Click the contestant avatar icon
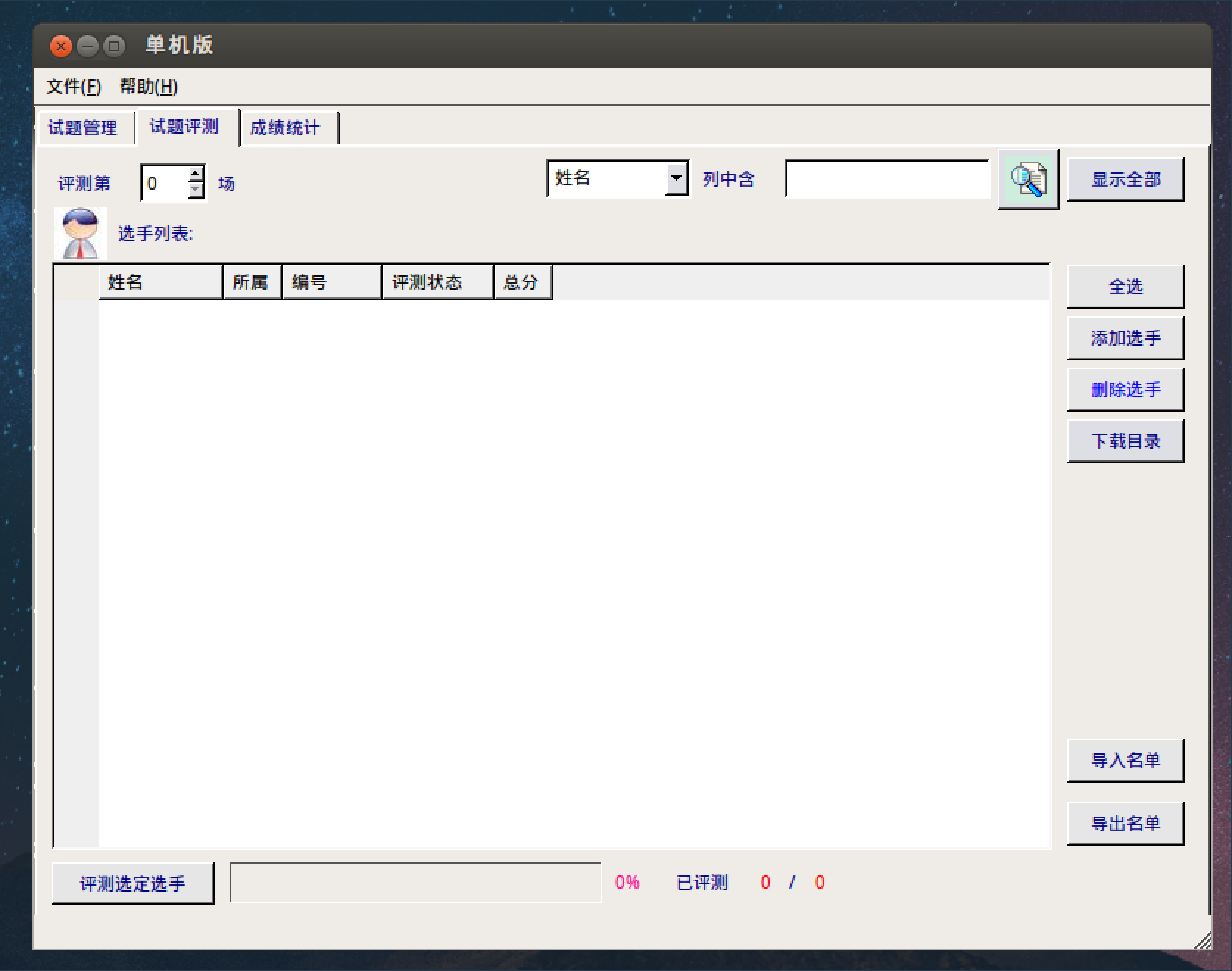Viewport: 1232px width, 971px height. tap(80, 233)
